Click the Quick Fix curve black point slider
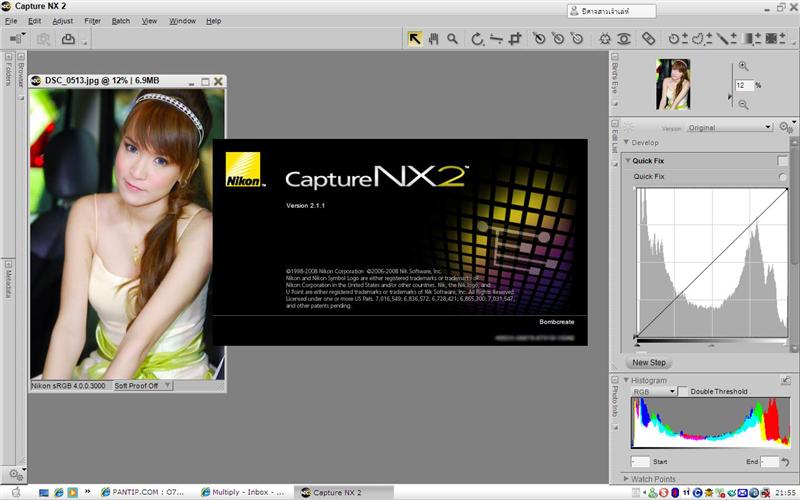Viewport: 800px width, 500px height. 637,345
